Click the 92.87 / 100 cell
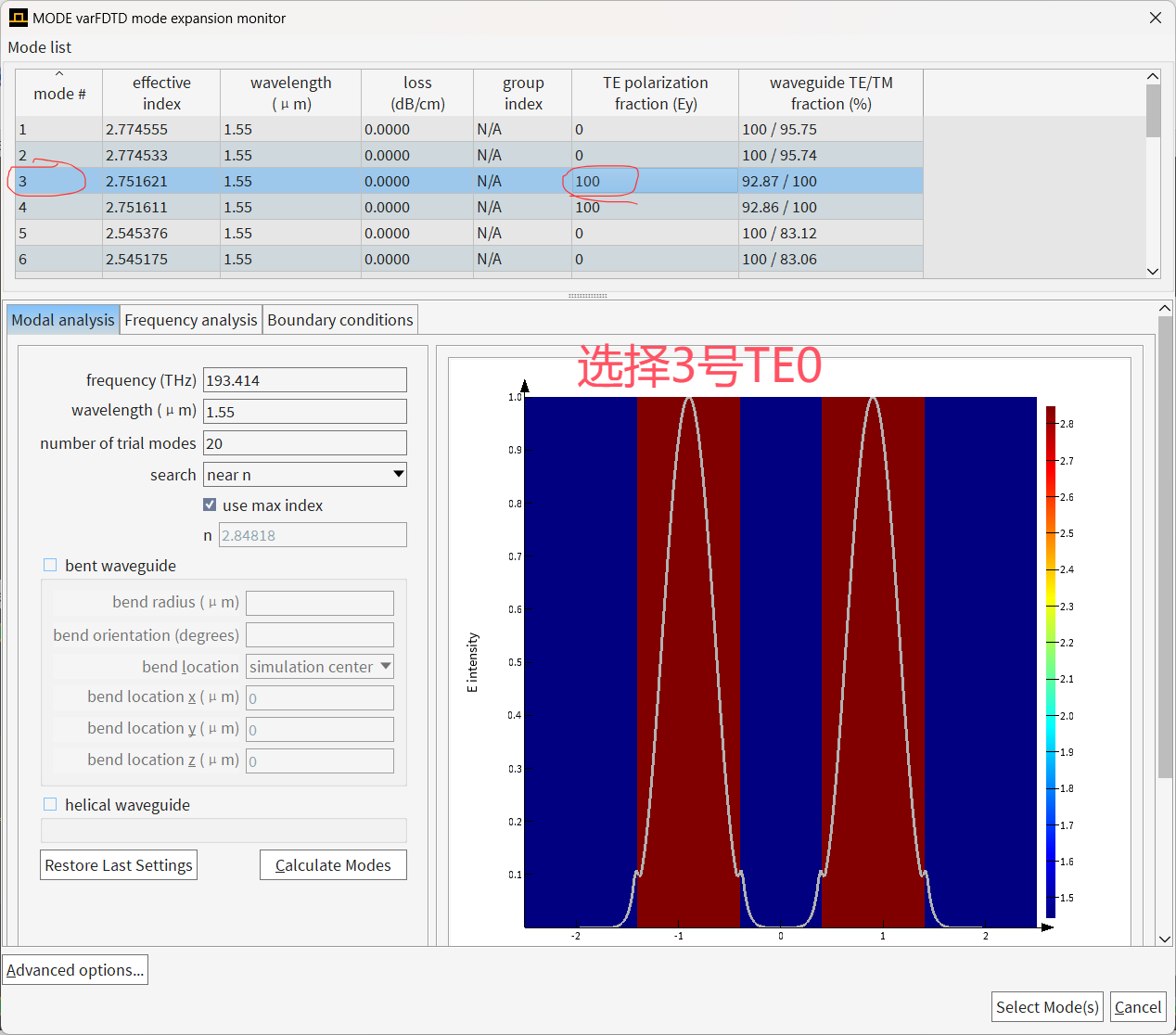 coord(831,181)
